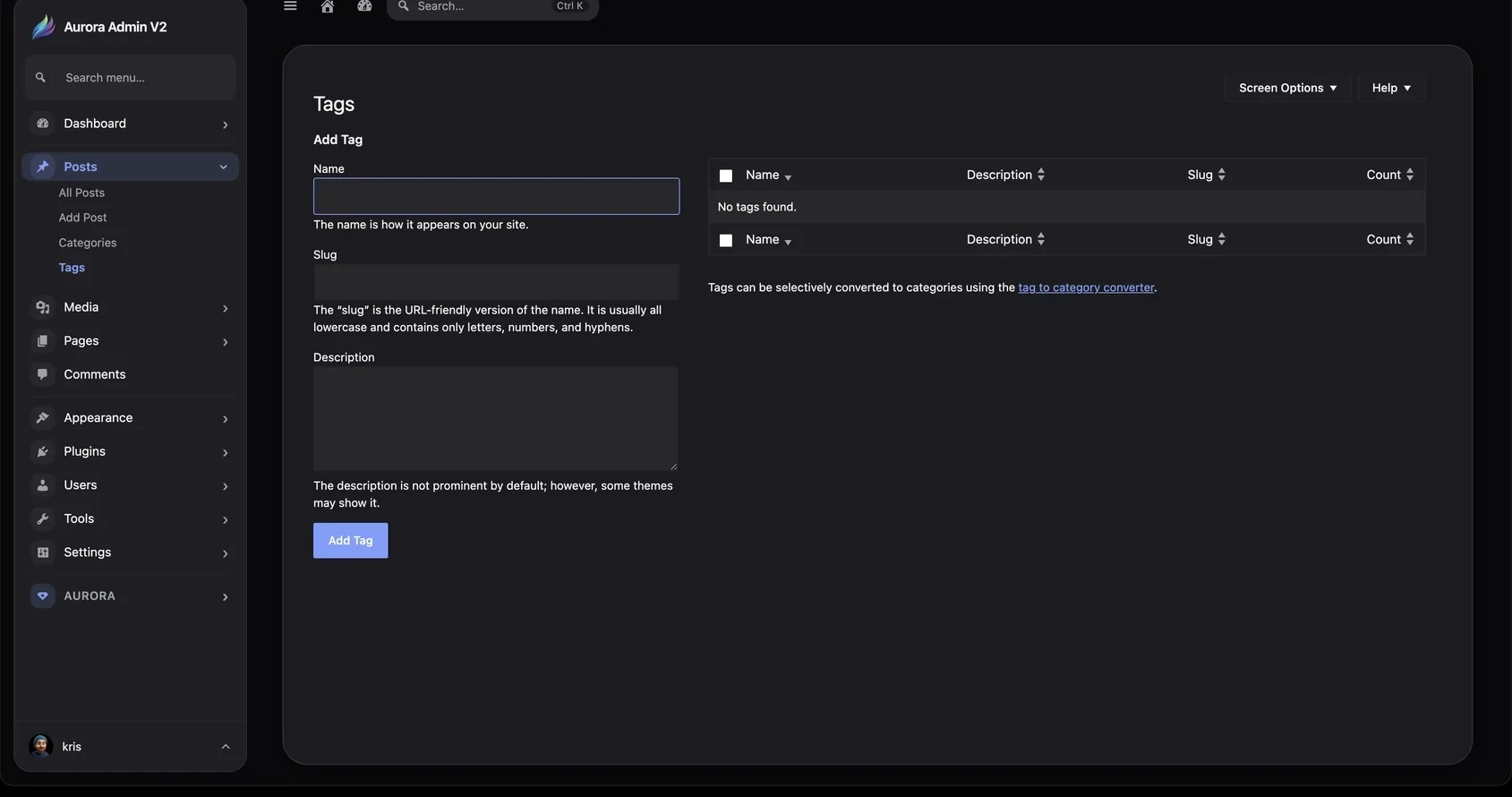The width and height of the screenshot is (1512, 797).
Task: Open the Screen Options dropdown
Action: pyautogui.click(x=1287, y=88)
